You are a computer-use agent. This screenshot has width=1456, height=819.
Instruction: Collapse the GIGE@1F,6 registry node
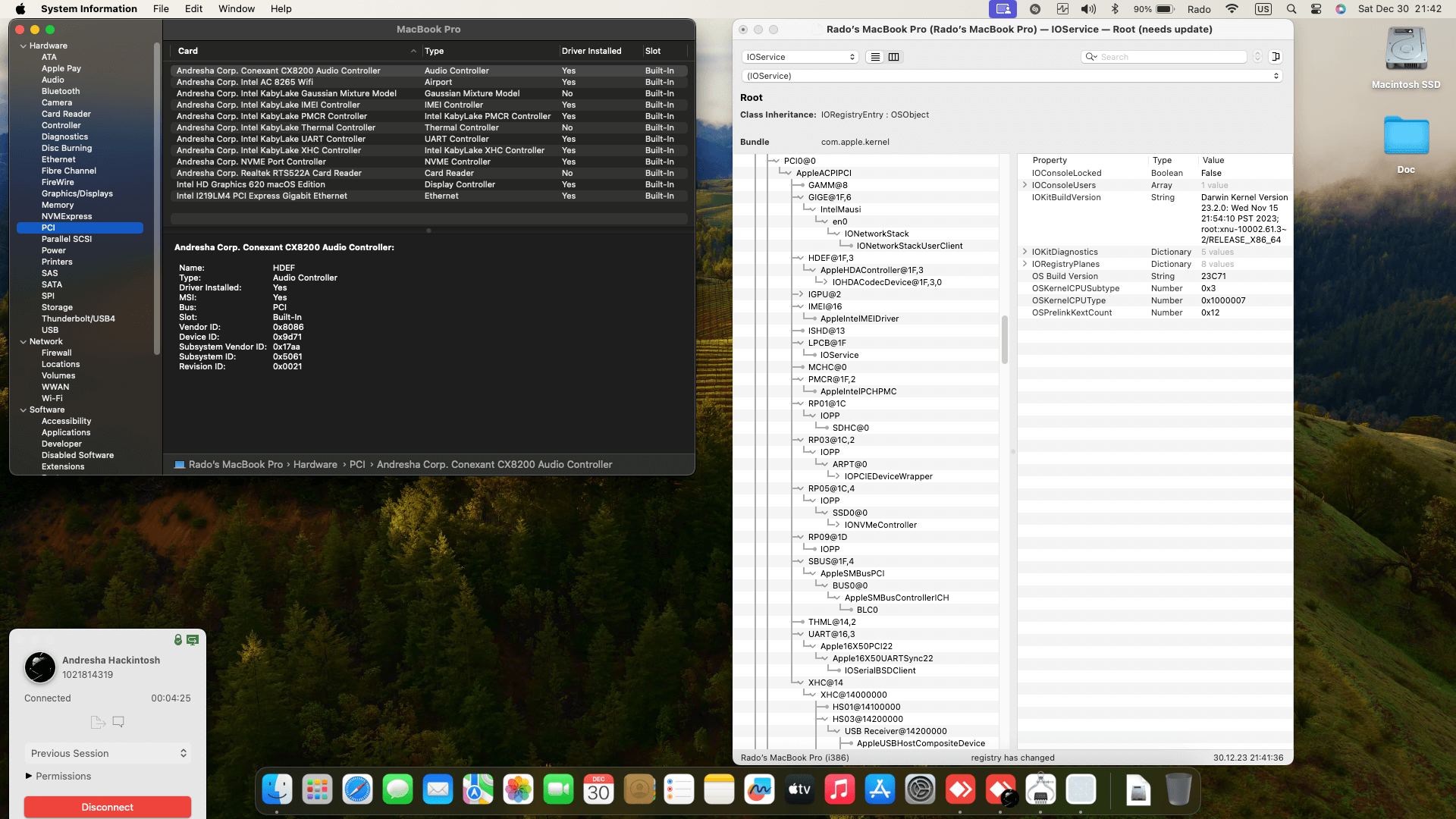tap(799, 197)
